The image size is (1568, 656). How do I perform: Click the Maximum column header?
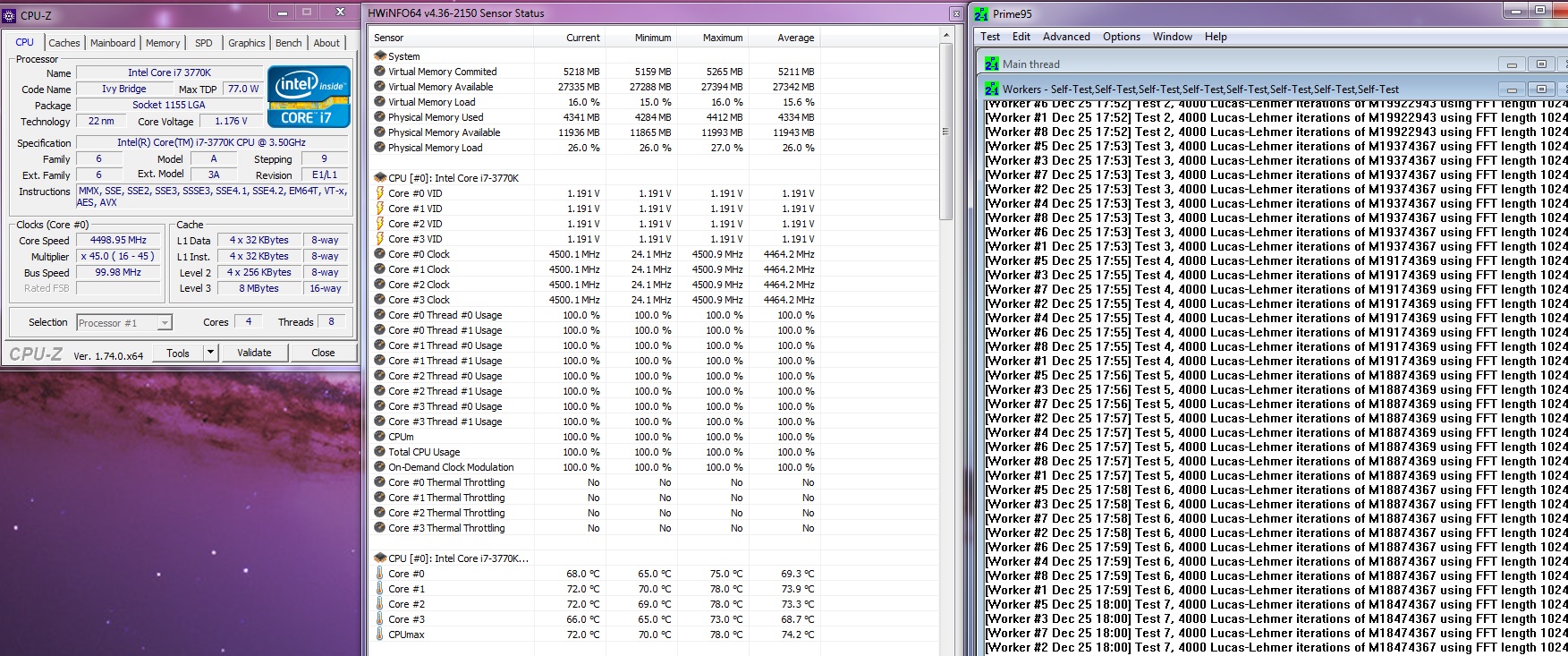click(713, 38)
